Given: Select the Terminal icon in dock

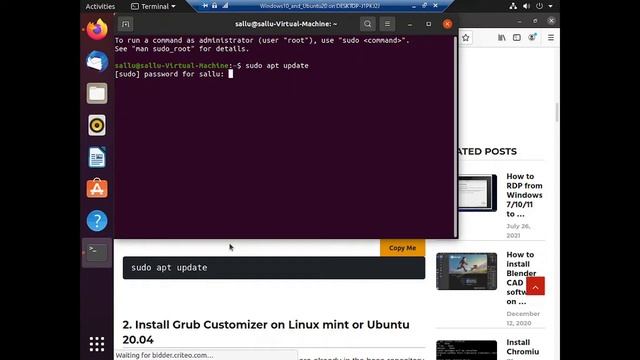Looking at the screenshot, I should (x=97, y=253).
